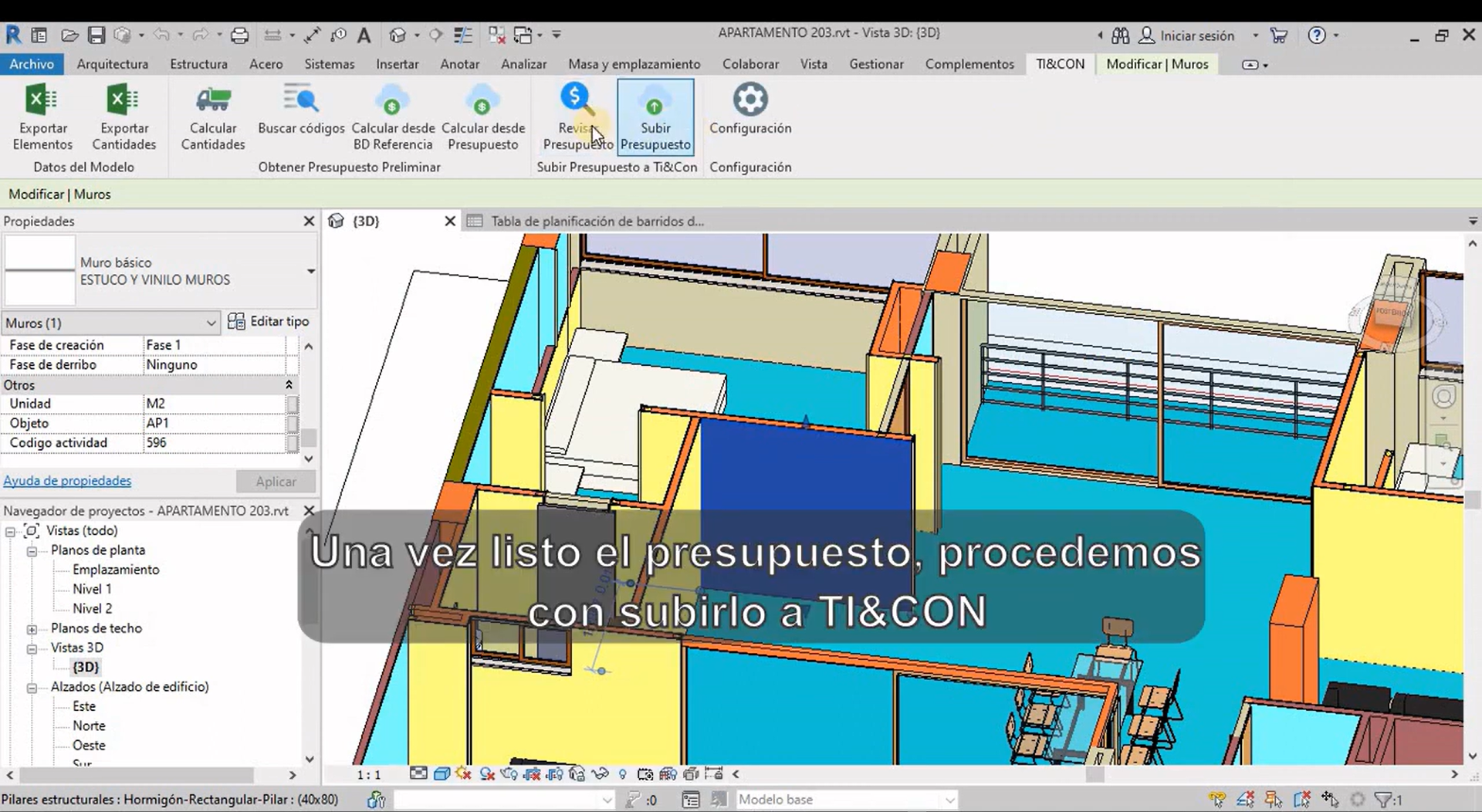Click Exportar Elementos Excel icon
Screen dimensions: 1482x812
click(x=42, y=100)
